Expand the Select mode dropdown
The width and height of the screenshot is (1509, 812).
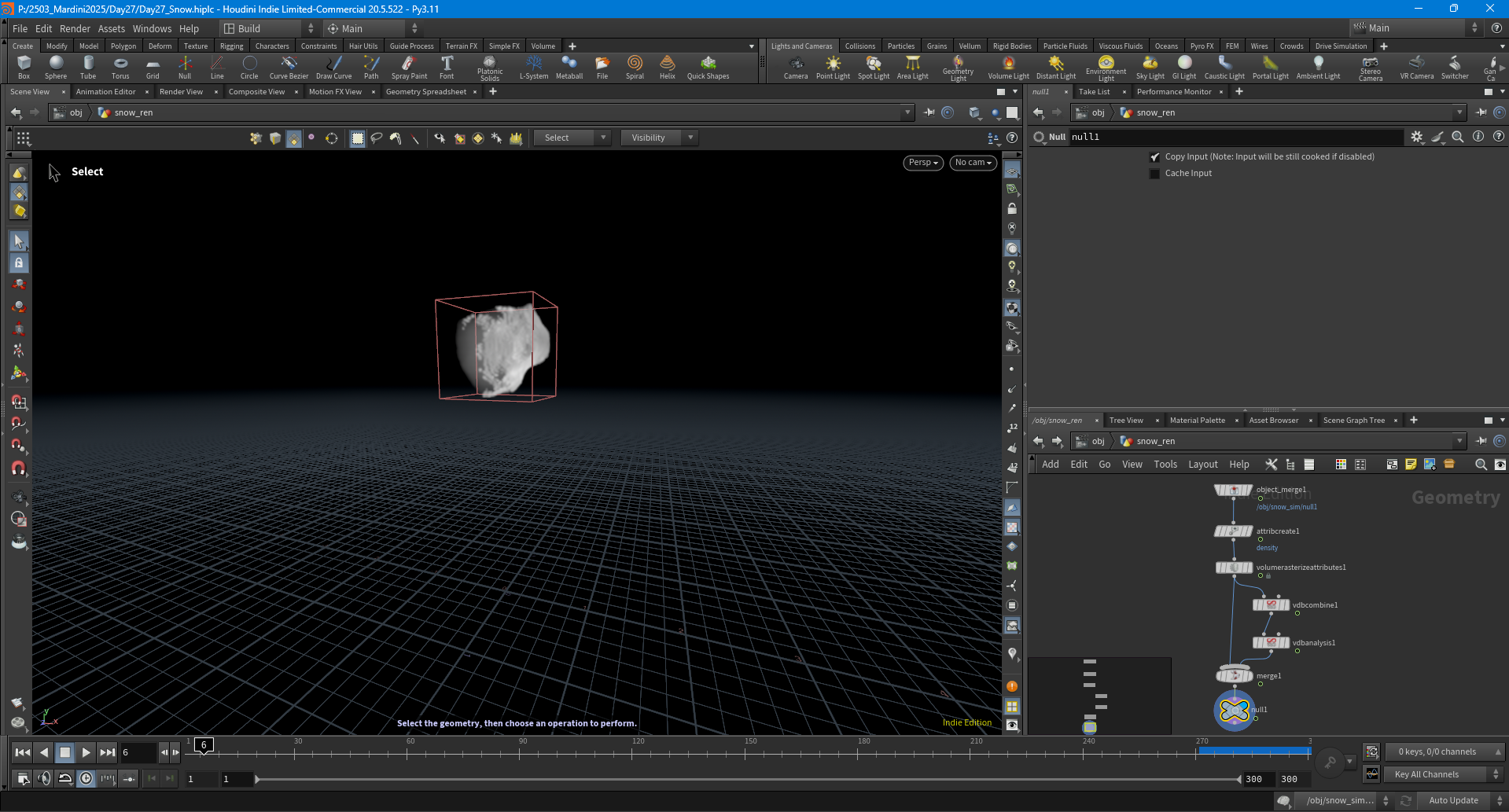[x=572, y=138]
